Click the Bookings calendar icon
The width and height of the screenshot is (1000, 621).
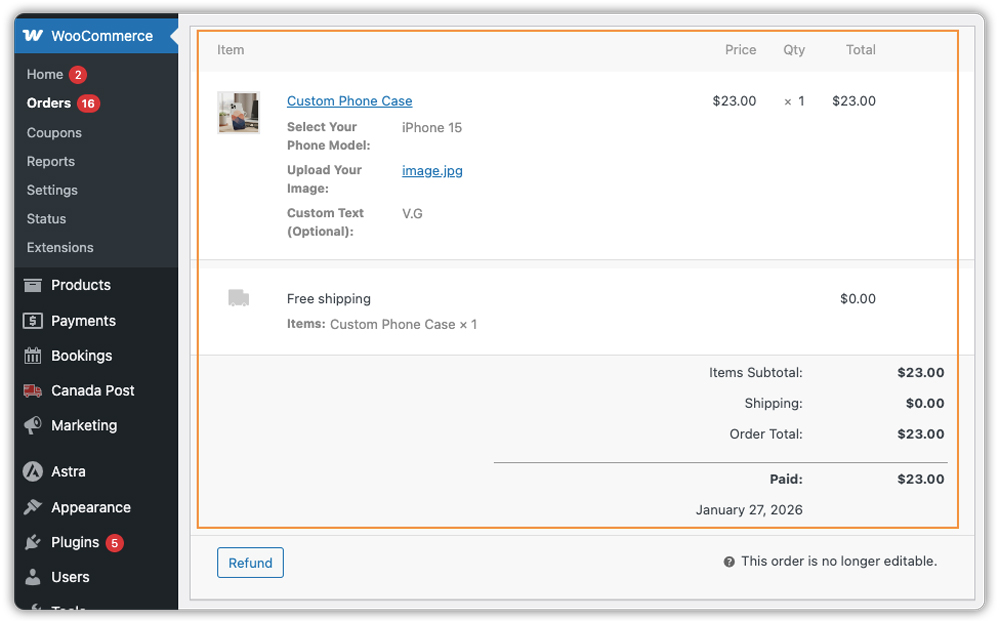33,356
